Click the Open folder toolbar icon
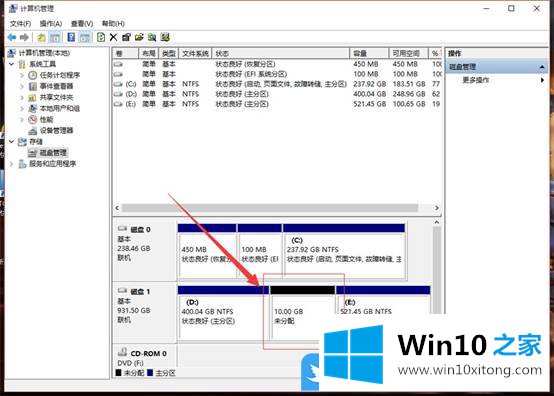This screenshot has height=396, width=554. click(x=139, y=37)
